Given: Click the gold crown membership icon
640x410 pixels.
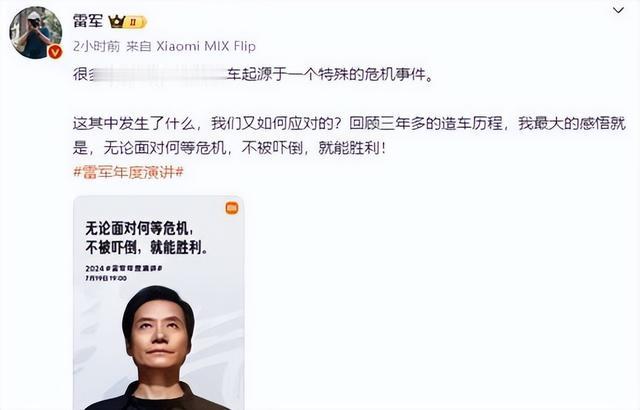Looking at the screenshot, I should coord(116,21).
